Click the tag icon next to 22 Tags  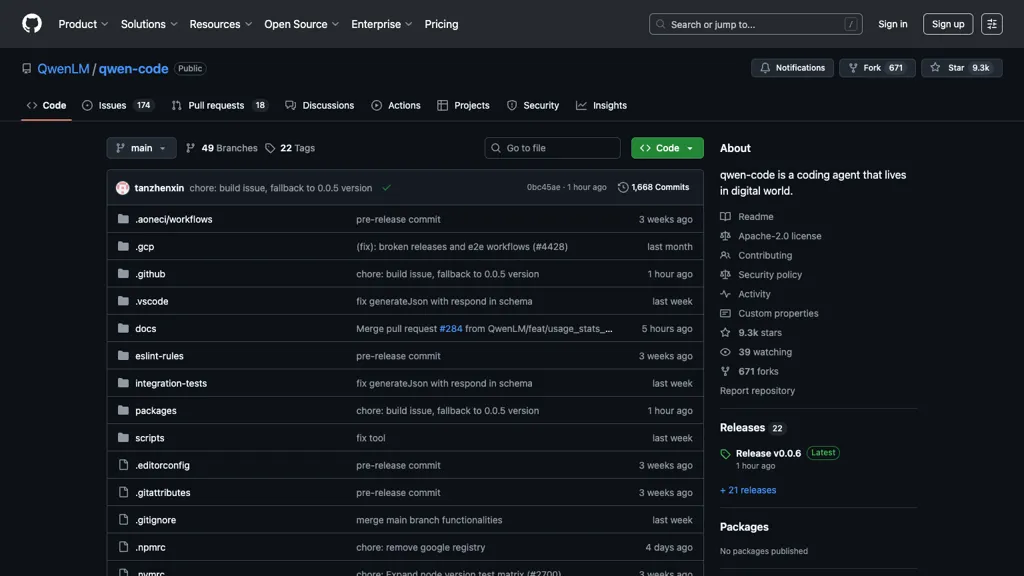(269, 147)
